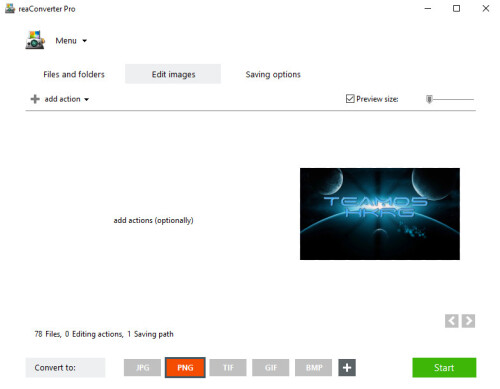Image resolution: width=500 pixels, height=389 pixels.
Task: Click the plus icon beside add action
Action: click(35, 99)
